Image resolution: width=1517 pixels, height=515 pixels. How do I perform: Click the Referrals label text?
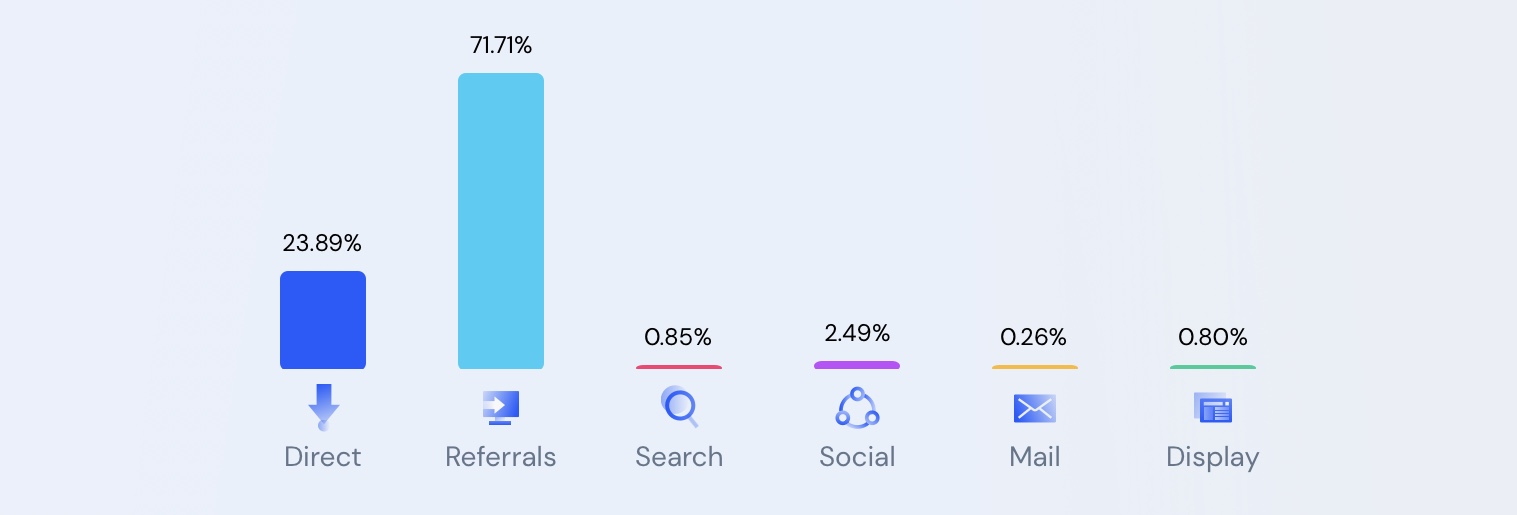point(501,457)
